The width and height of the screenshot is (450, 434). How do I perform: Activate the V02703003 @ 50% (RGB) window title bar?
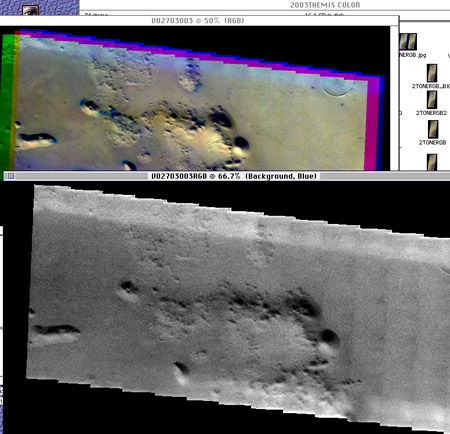tap(199, 21)
